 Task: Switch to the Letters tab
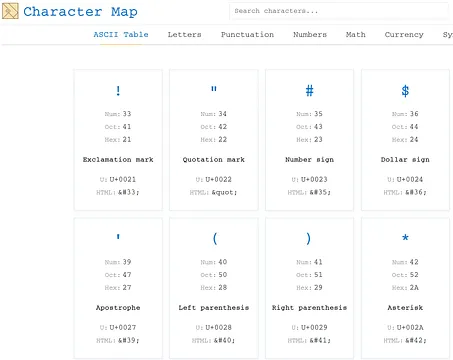(x=184, y=34)
